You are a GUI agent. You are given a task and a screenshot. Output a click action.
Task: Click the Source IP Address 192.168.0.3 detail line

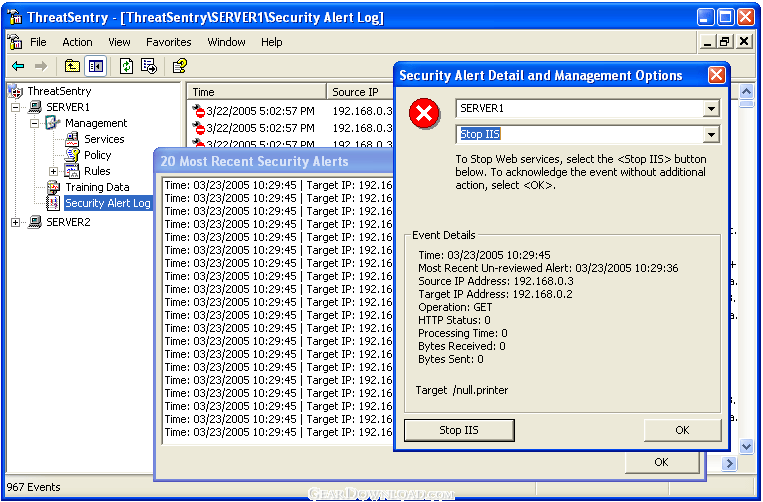coord(496,281)
